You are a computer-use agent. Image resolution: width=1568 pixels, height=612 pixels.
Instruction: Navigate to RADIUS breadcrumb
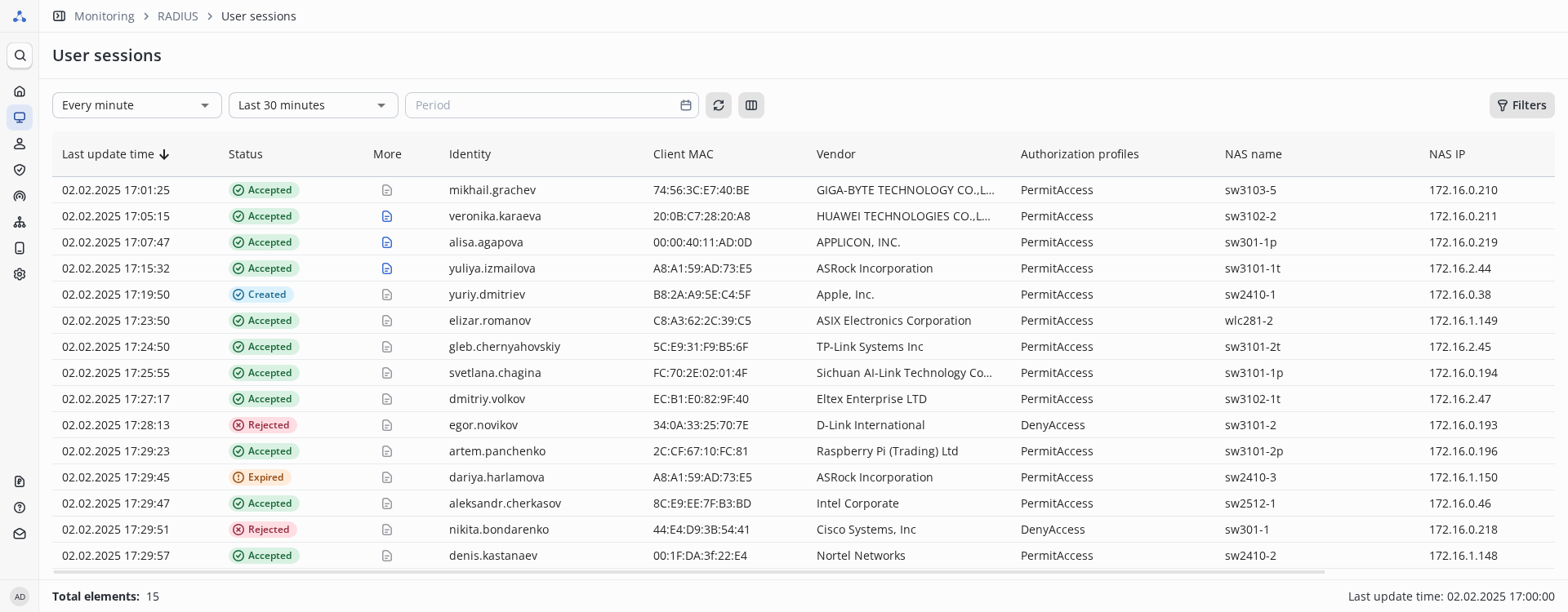[177, 16]
